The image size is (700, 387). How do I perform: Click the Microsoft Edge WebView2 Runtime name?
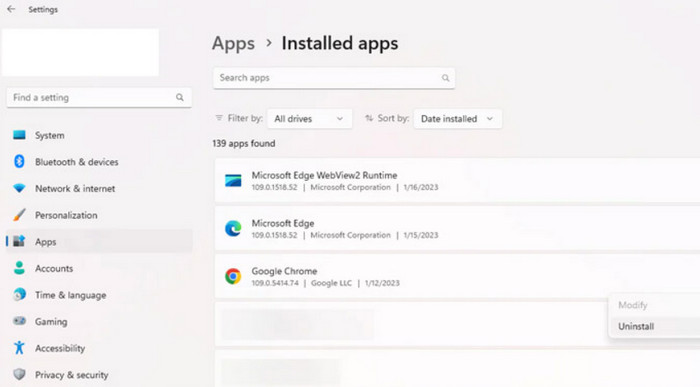pos(324,175)
